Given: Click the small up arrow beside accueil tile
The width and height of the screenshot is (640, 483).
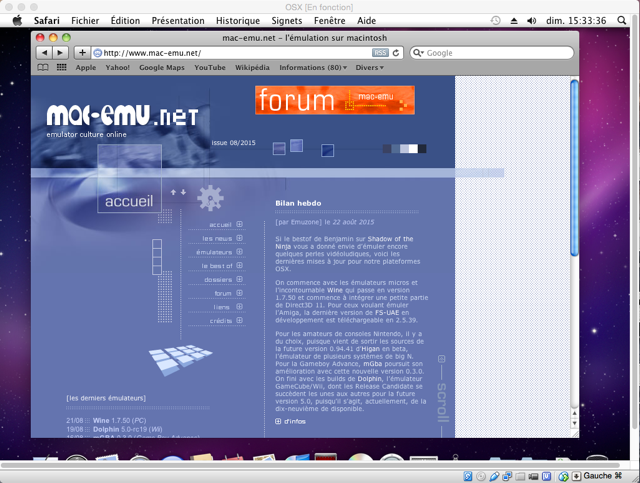Looking at the screenshot, I should tap(173, 192).
